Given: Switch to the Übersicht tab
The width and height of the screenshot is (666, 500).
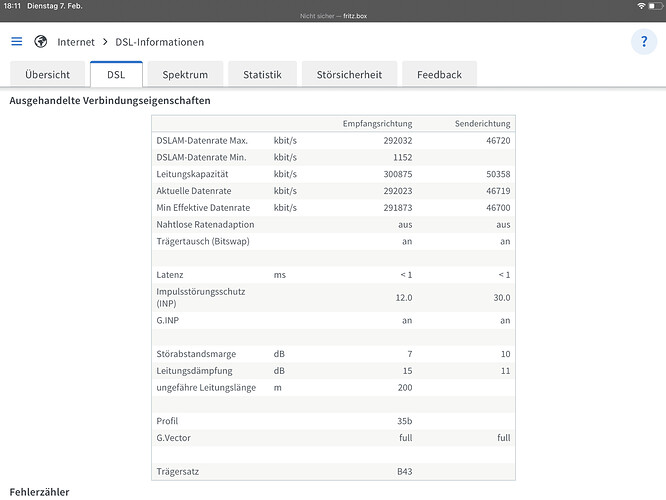Looking at the screenshot, I should [x=47, y=74].
